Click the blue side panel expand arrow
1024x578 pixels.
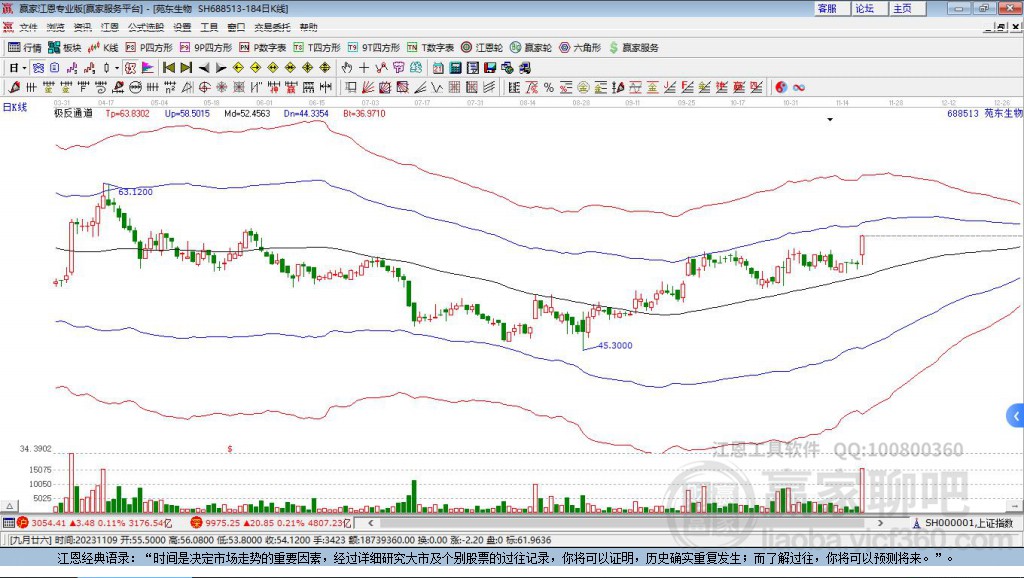(x=1016, y=415)
